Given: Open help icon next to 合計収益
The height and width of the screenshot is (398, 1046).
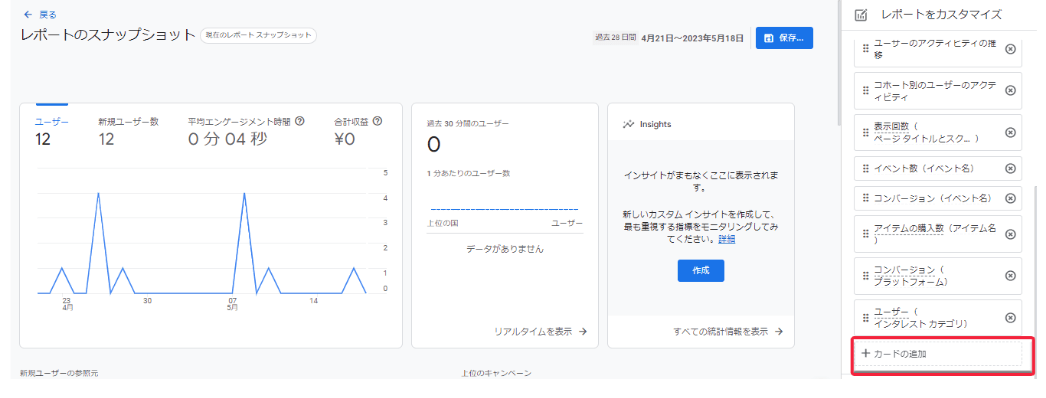Looking at the screenshot, I should (x=377, y=121).
